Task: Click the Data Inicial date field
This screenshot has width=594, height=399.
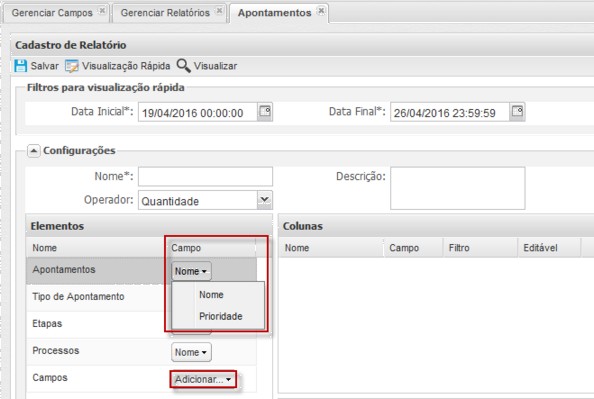Action: (x=198, y=112)
